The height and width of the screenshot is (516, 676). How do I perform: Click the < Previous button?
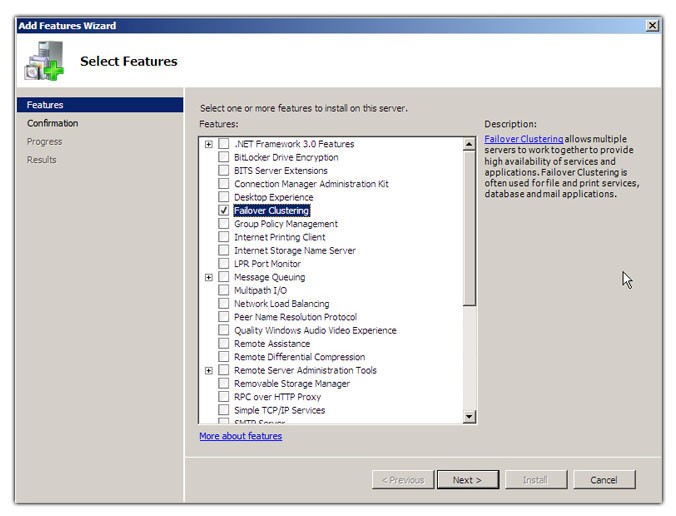click(x=403, y=480)
